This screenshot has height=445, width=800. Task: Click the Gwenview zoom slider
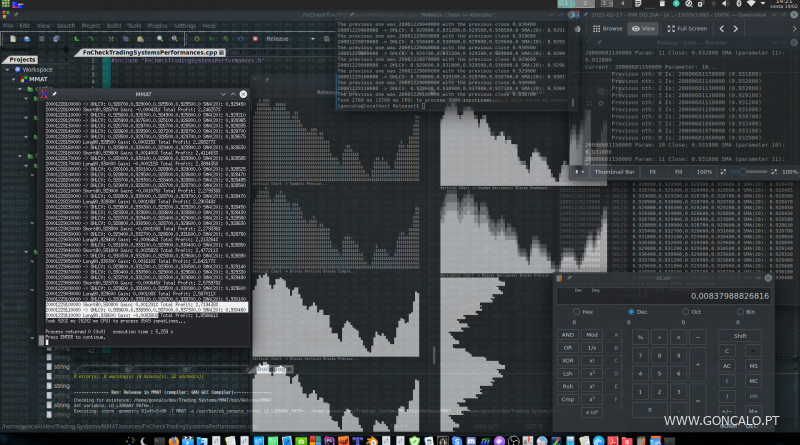tap(742, 172)
